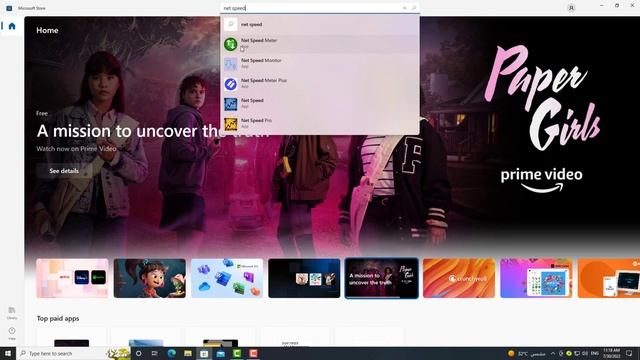Image resolution: width=640 pixels, height=360 pixels.
Task: Click the search magnifier button in the search box
Action: tap(413, 8)
